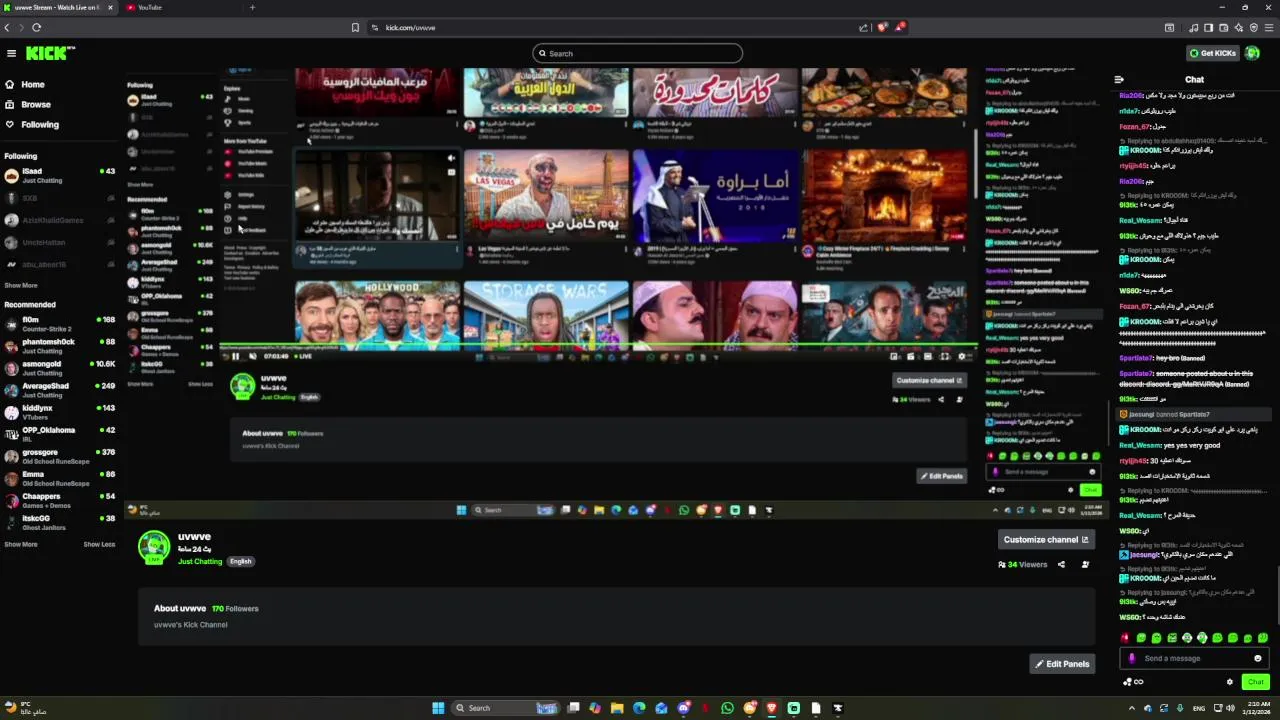Open recommended channel AverageShad

coord(59,390)
